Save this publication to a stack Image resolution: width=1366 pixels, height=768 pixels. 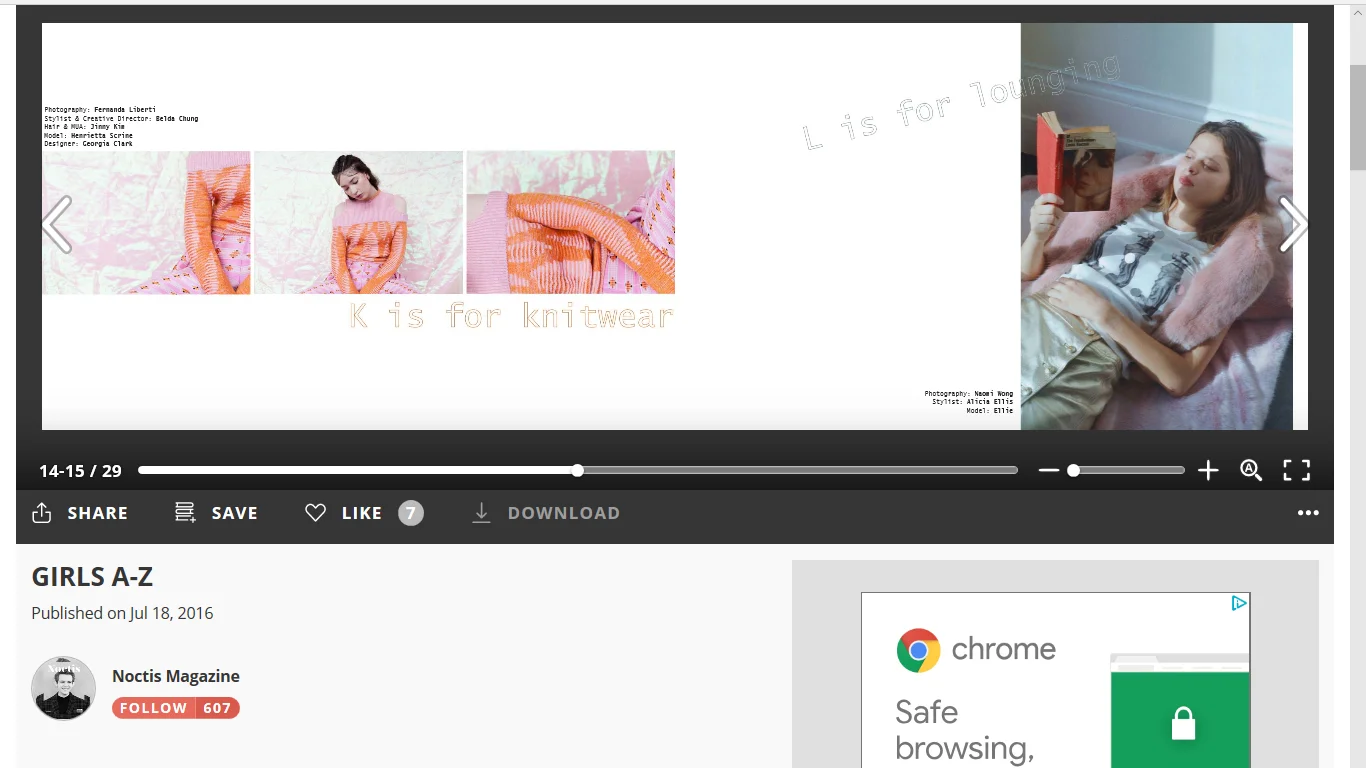click(216, 513)
